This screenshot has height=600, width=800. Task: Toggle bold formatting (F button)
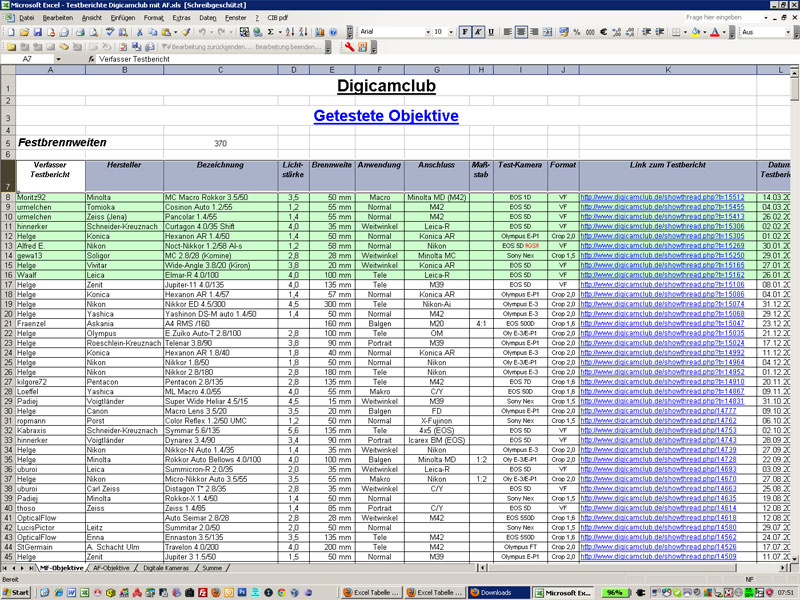pos(463,32)
